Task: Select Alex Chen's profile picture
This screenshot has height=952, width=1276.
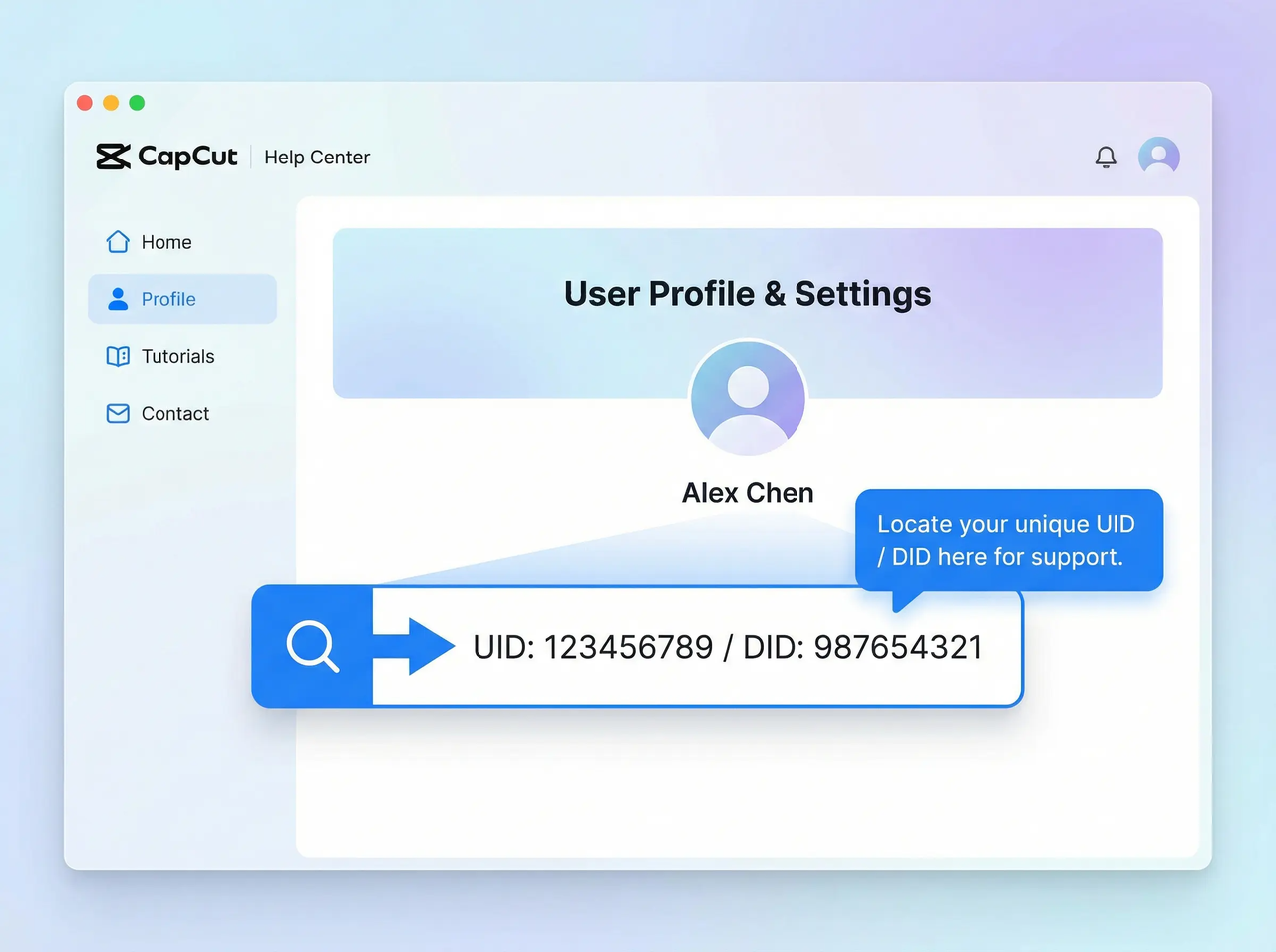Action: pyautogui.click(x=748, y=397)
